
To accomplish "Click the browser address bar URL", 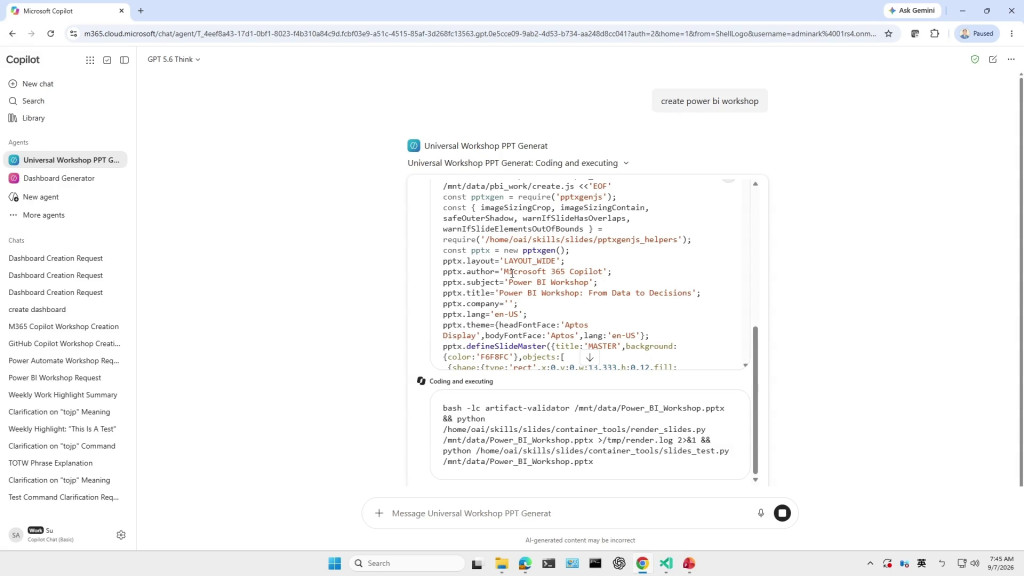I will tap(480, 33).
